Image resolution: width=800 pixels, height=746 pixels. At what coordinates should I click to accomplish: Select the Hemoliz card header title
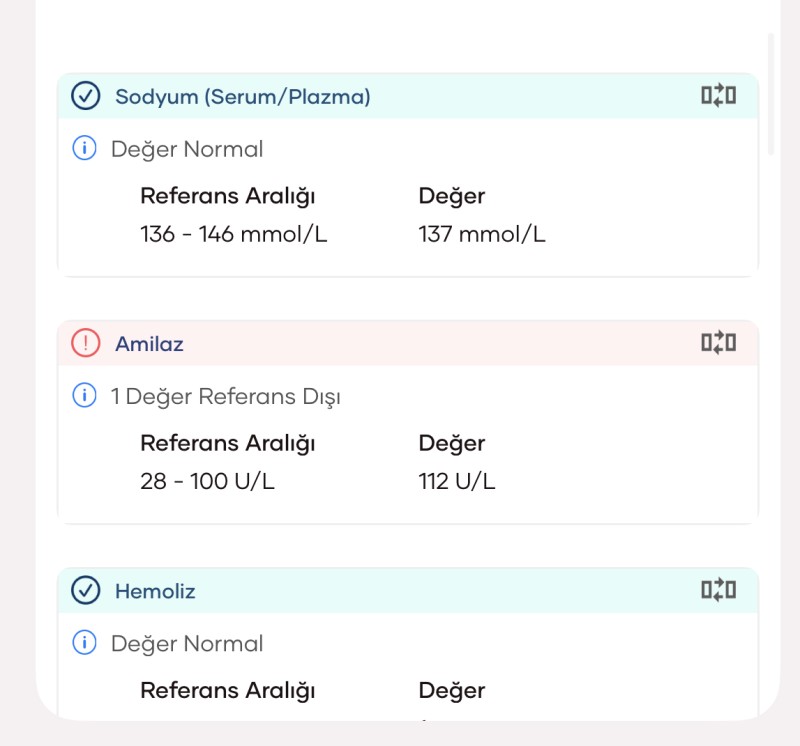[155, 591]
